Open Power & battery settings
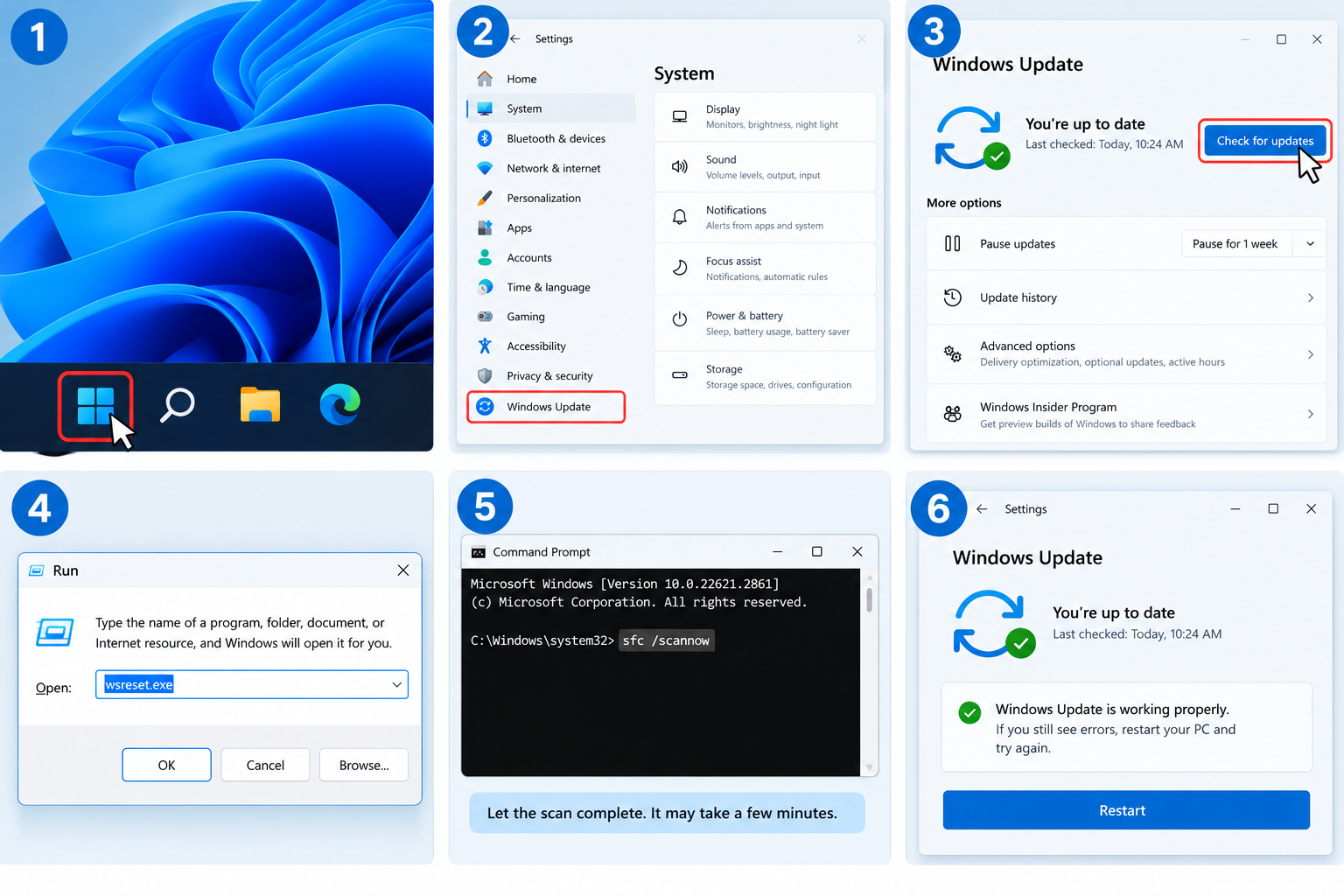The width and height of the screenshot is (1344, 896). (x=765, y=322)
